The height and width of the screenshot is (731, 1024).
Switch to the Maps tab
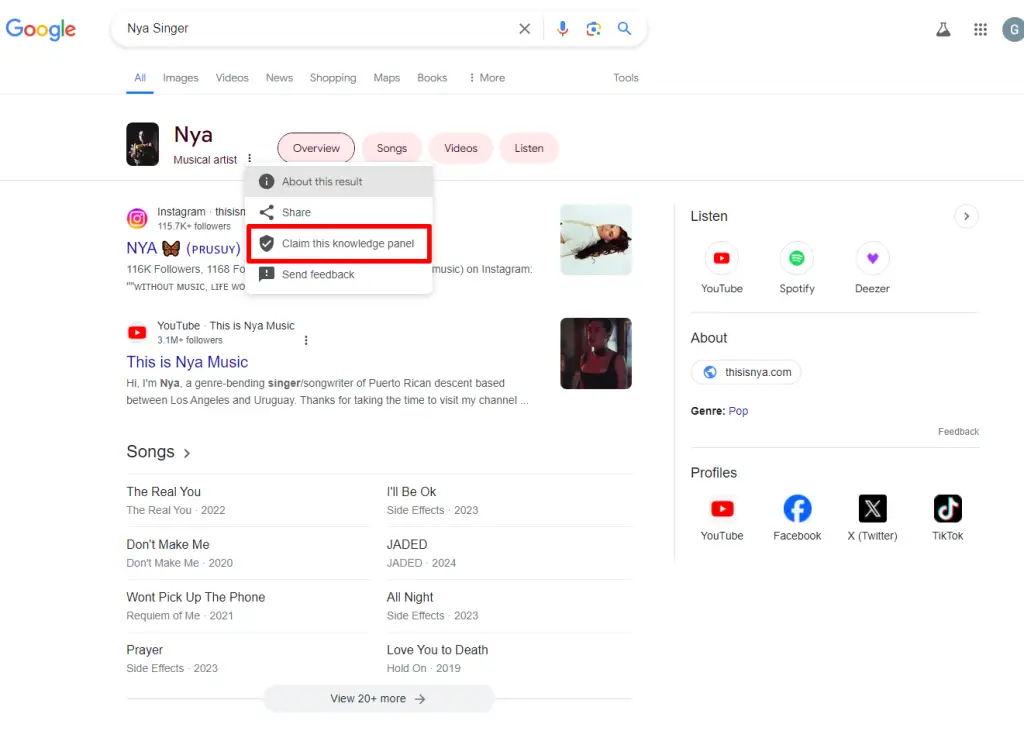387,78
